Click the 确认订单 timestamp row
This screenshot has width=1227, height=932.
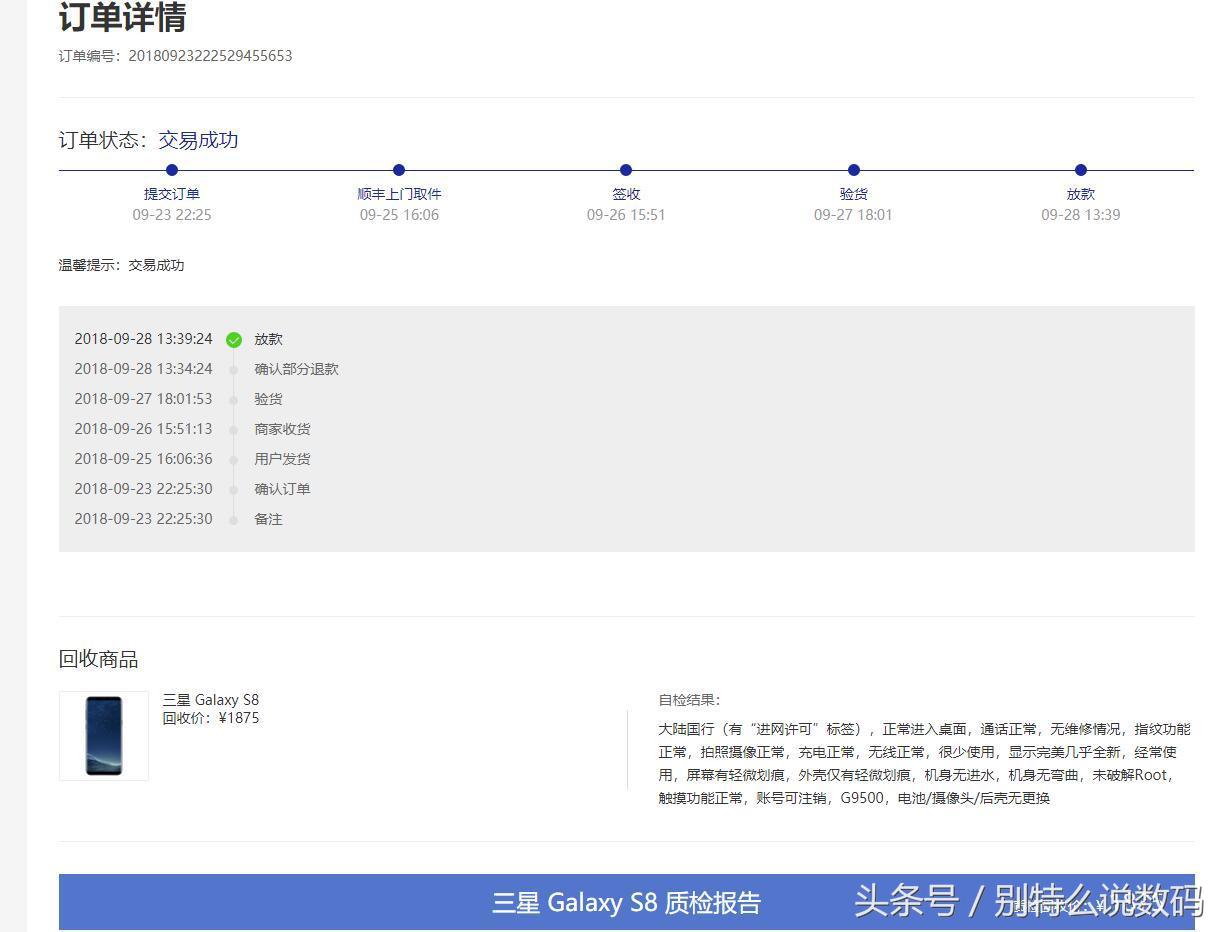point(143,489)
